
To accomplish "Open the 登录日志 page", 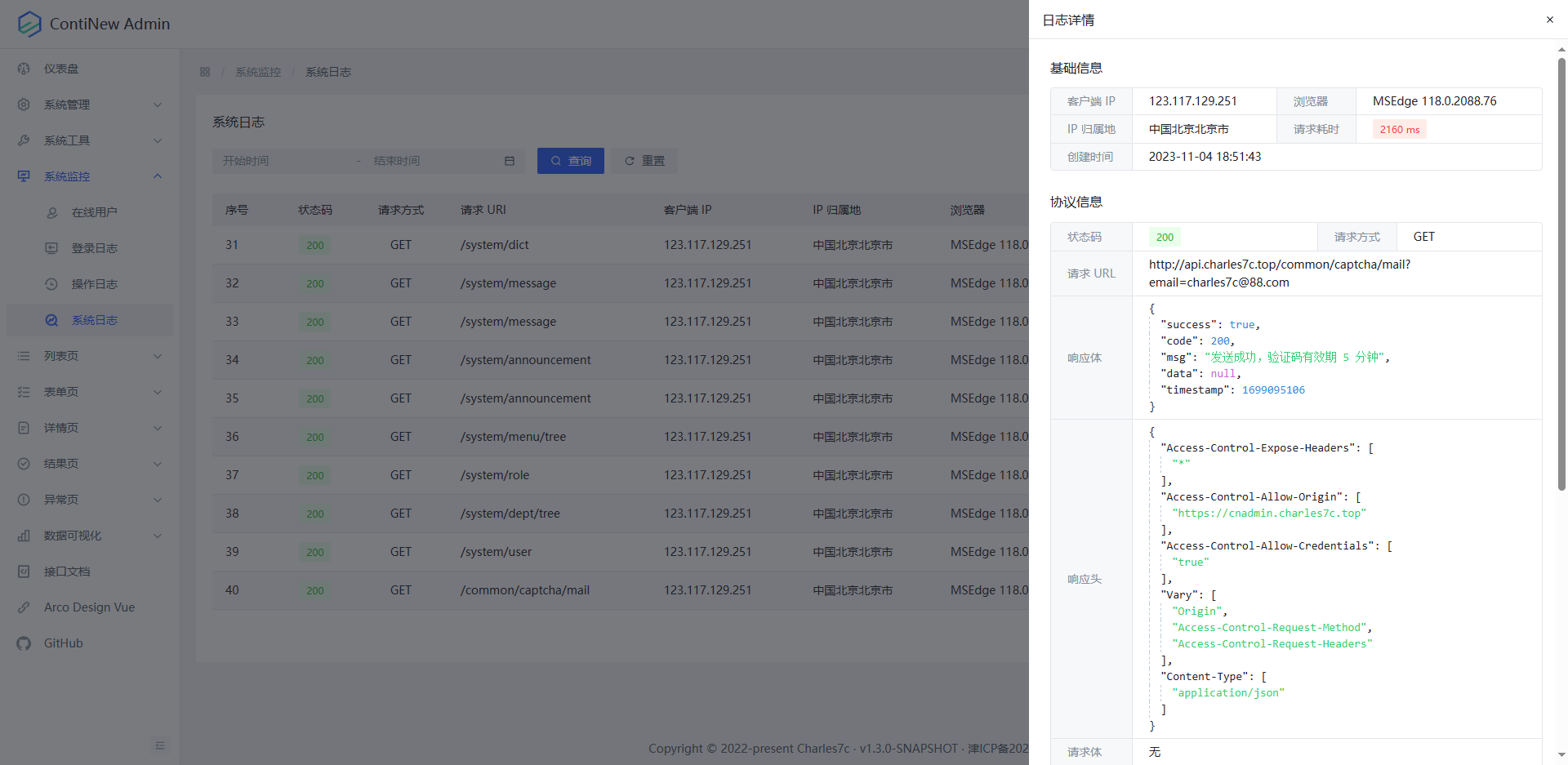I will tap(94, 248).
